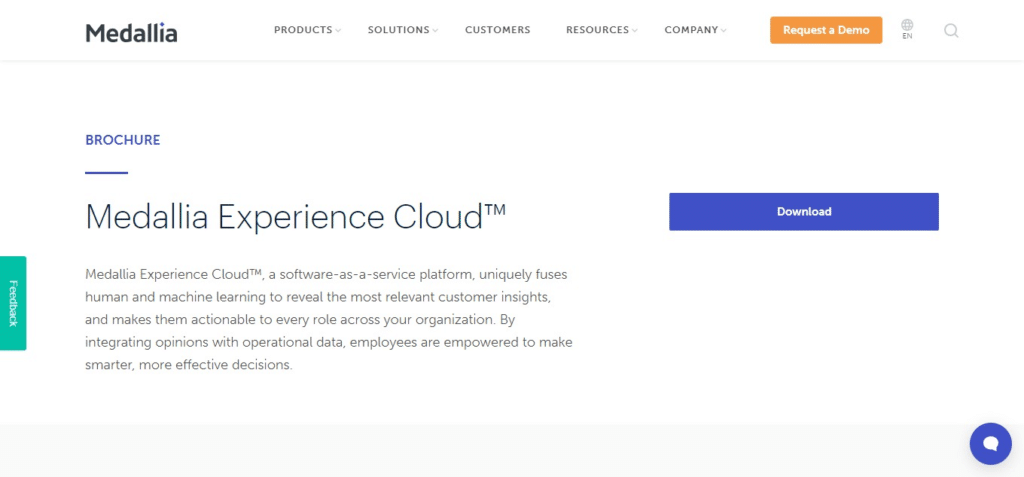
Task: Go to the CUSTOMERS page
Action: [x=498, y=30]
